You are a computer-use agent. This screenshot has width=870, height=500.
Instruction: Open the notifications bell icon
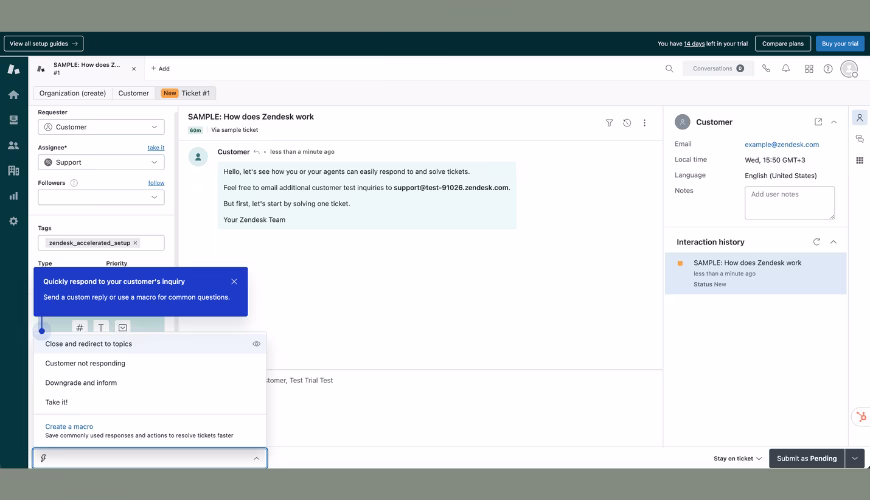tap(786, 69)
